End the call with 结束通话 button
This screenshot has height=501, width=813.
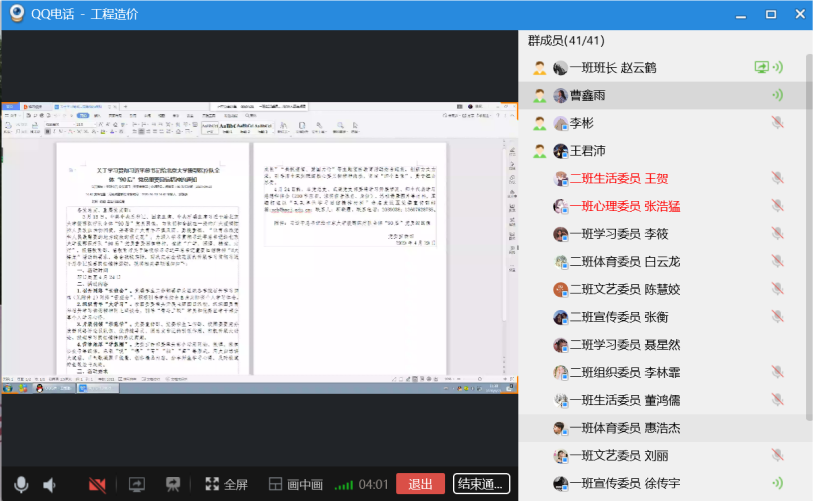(482, 484)
